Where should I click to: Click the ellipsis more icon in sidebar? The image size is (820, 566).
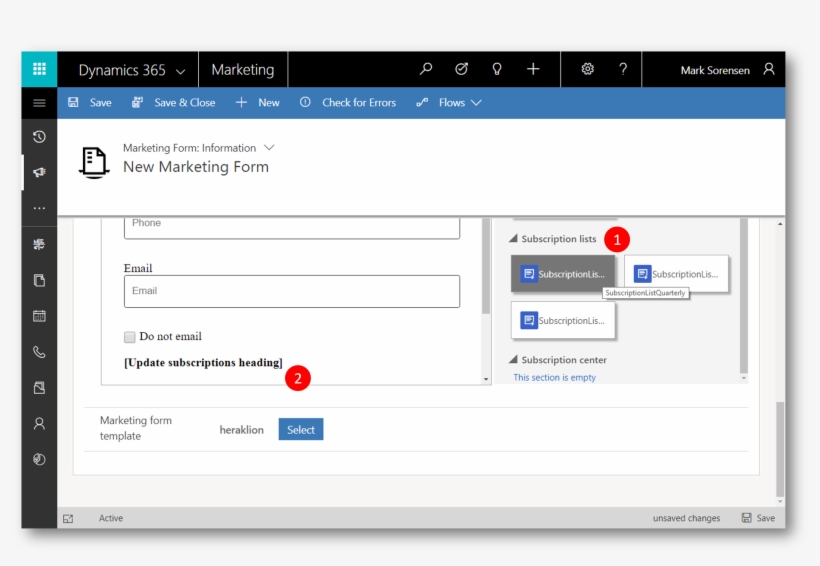coord(39,208)
